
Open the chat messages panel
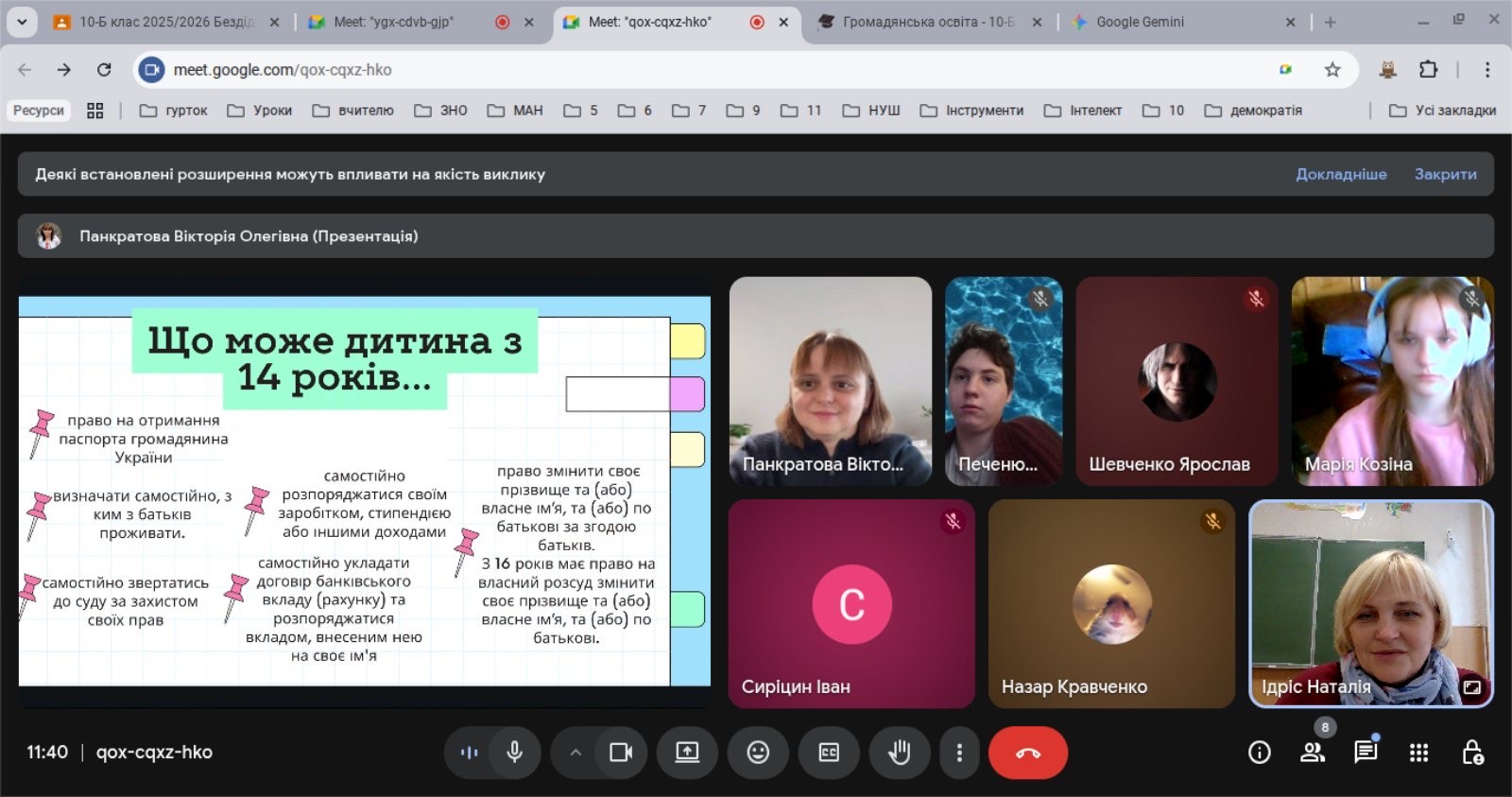1366,753
